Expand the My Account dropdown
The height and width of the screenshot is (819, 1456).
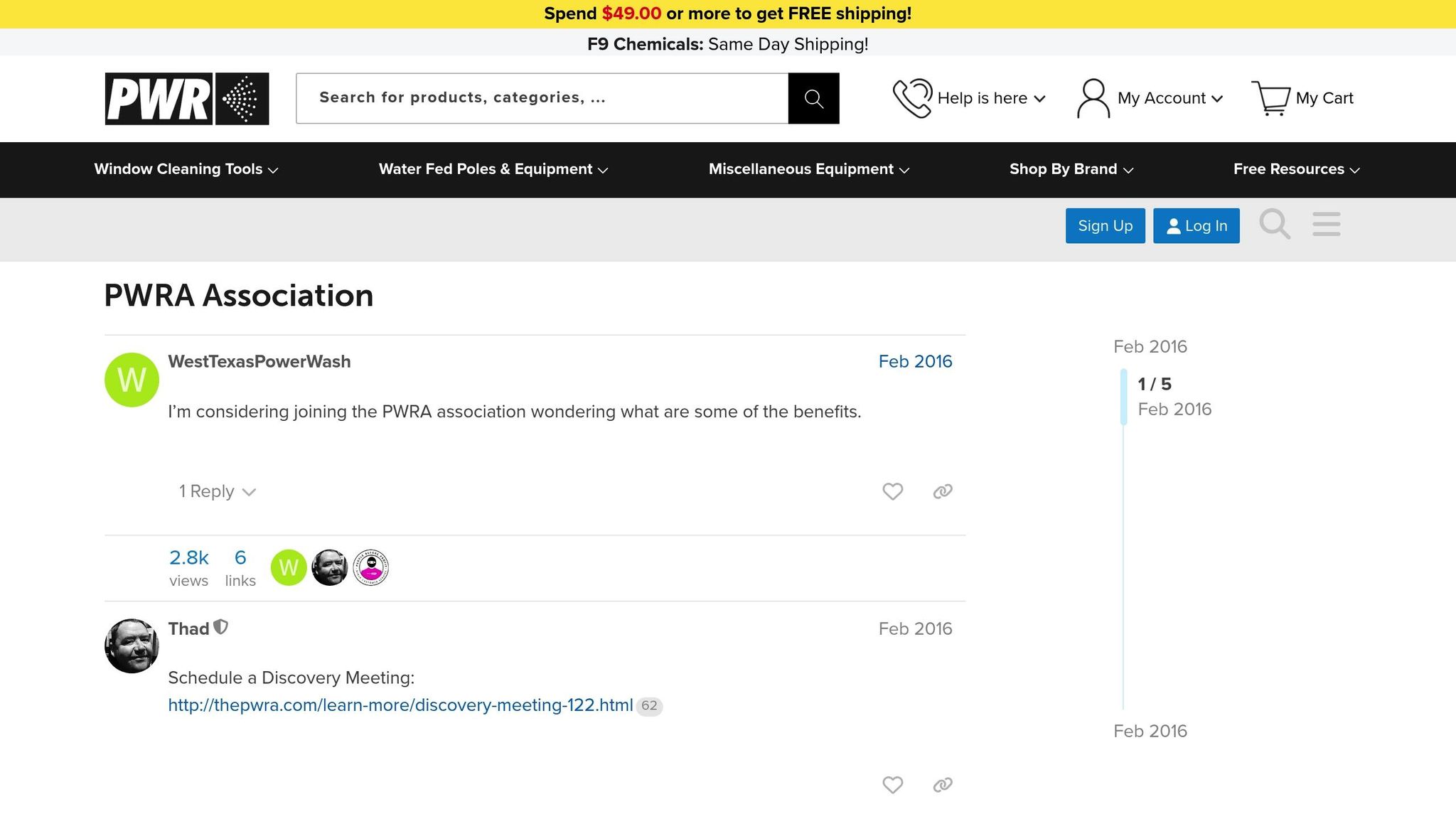coord(1170,98)
